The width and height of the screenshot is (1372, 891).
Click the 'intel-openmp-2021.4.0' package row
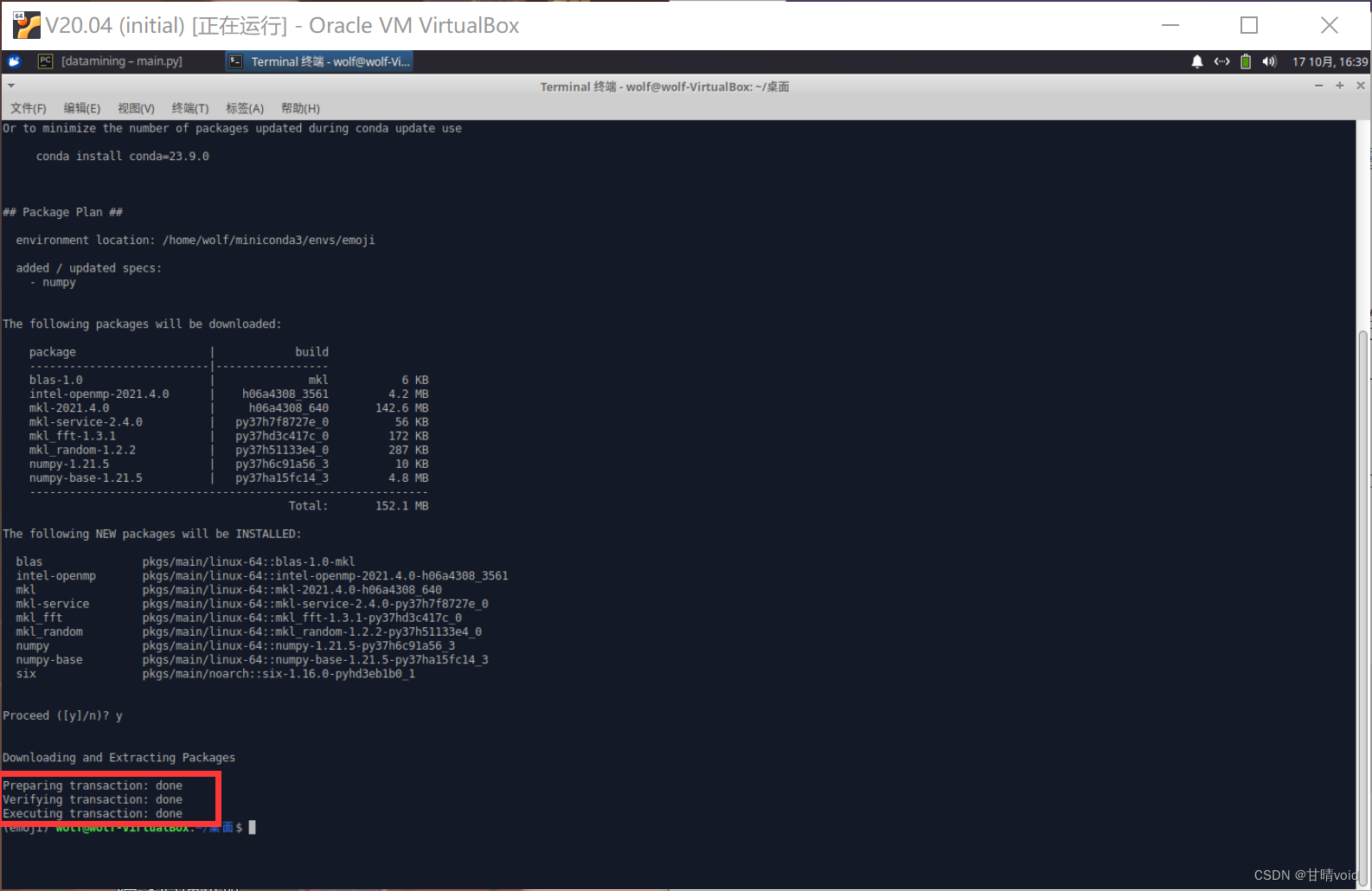[229, 394]
